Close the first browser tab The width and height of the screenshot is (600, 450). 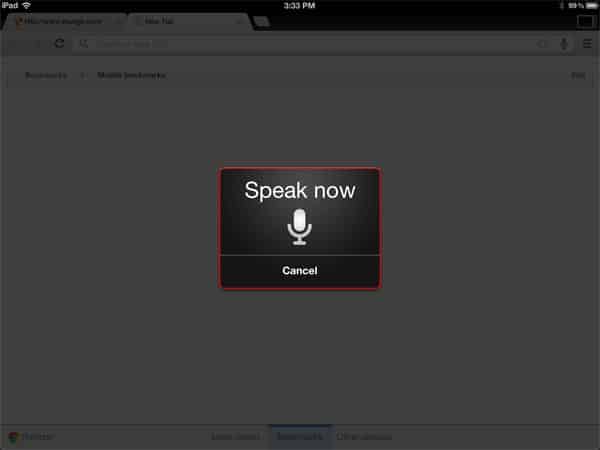[x=119, y=21]
